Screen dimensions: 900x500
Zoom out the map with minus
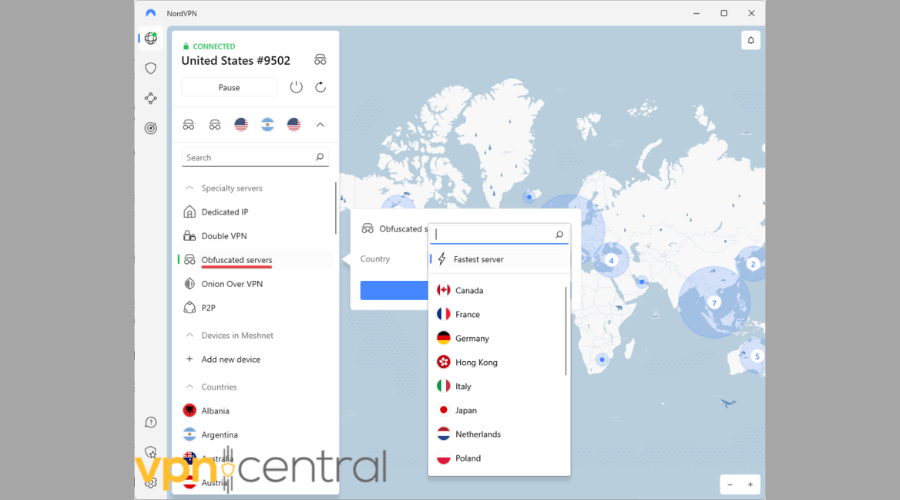[730, 485]
